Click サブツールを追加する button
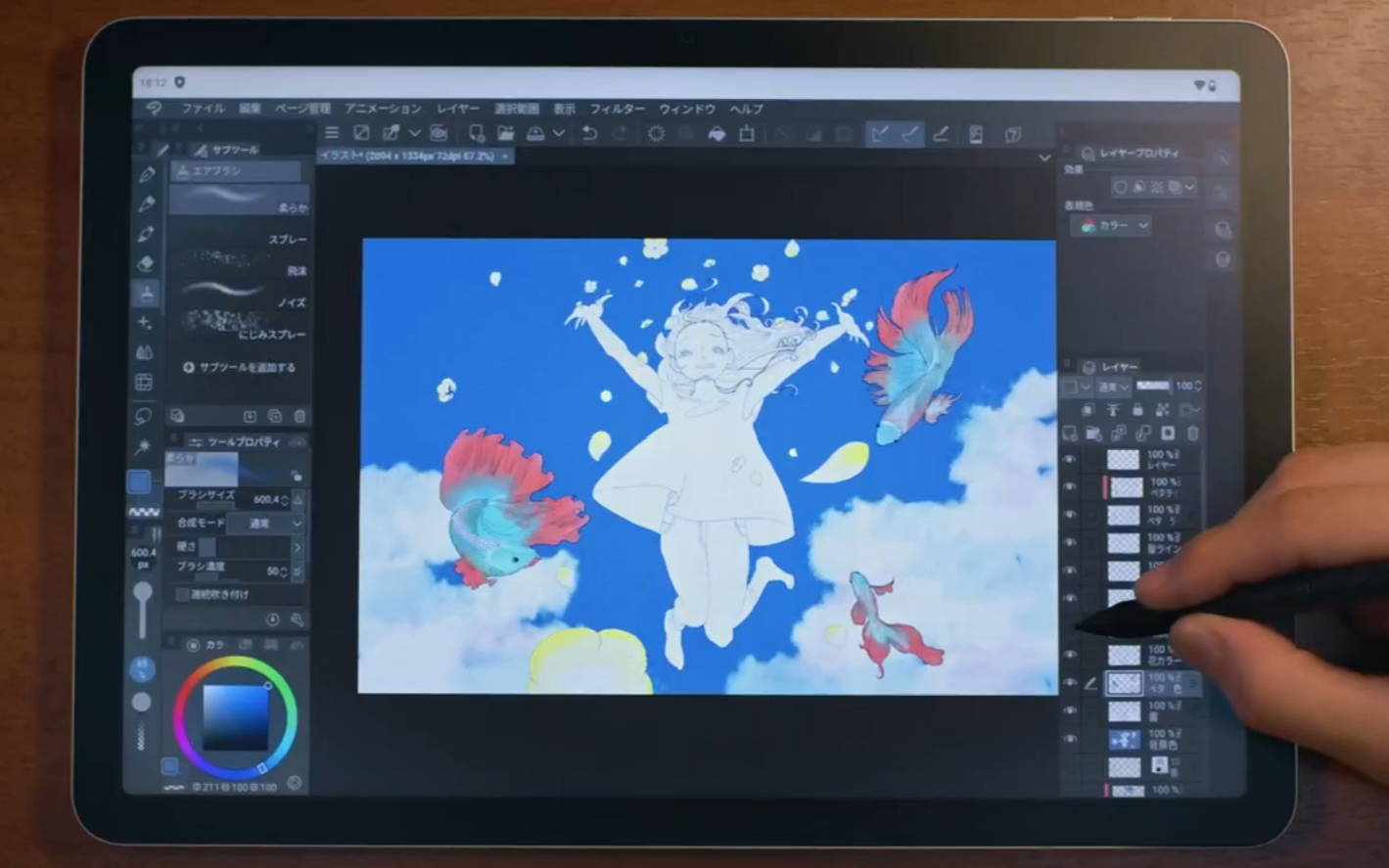 pyautogui.click(x=240, y=368)
